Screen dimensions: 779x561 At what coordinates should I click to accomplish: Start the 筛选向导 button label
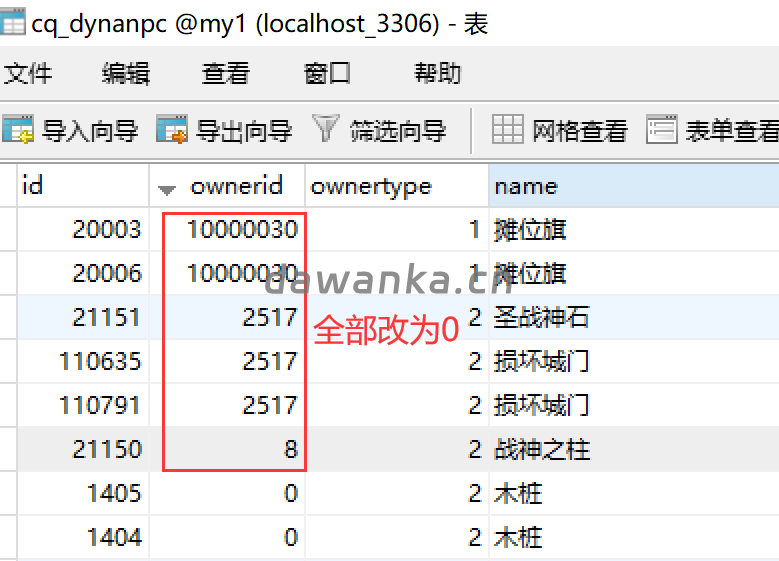(x=398, y=131)
